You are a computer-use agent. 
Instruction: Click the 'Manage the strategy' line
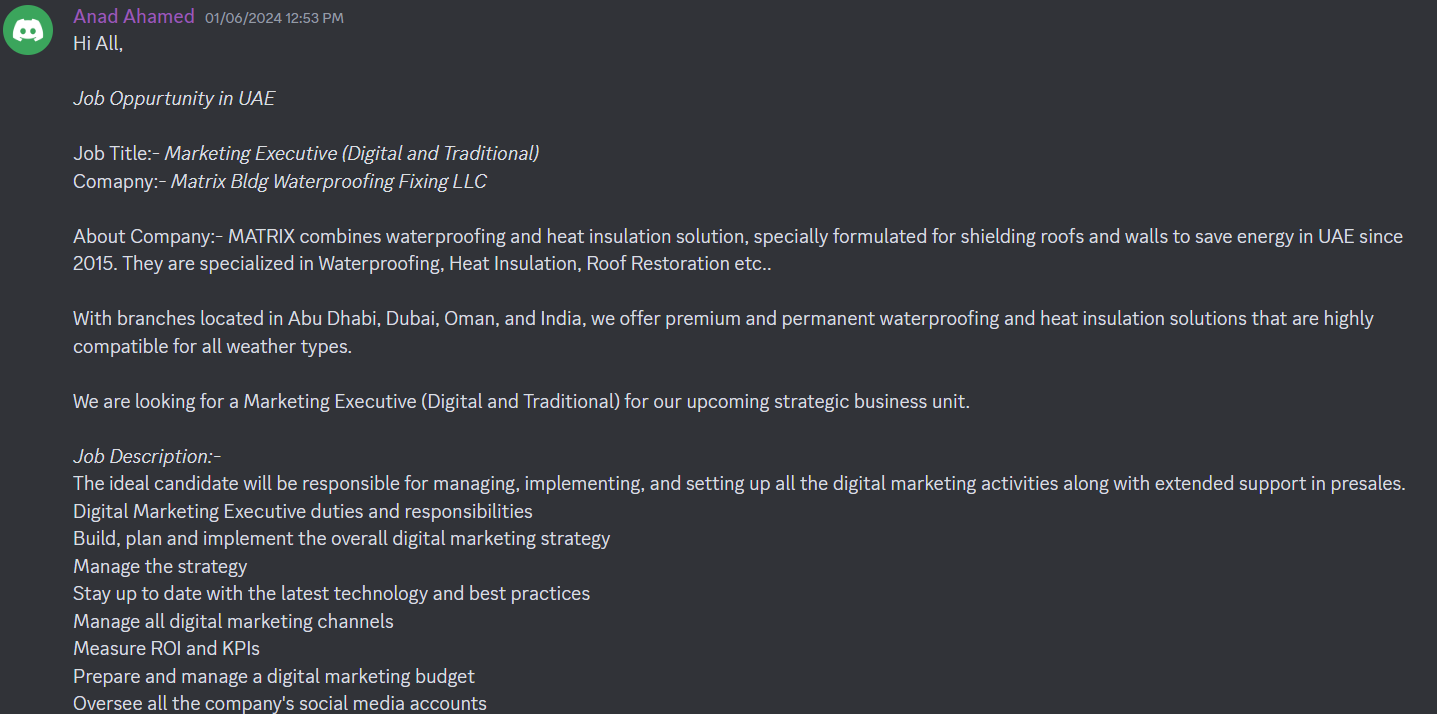point(160,567)
